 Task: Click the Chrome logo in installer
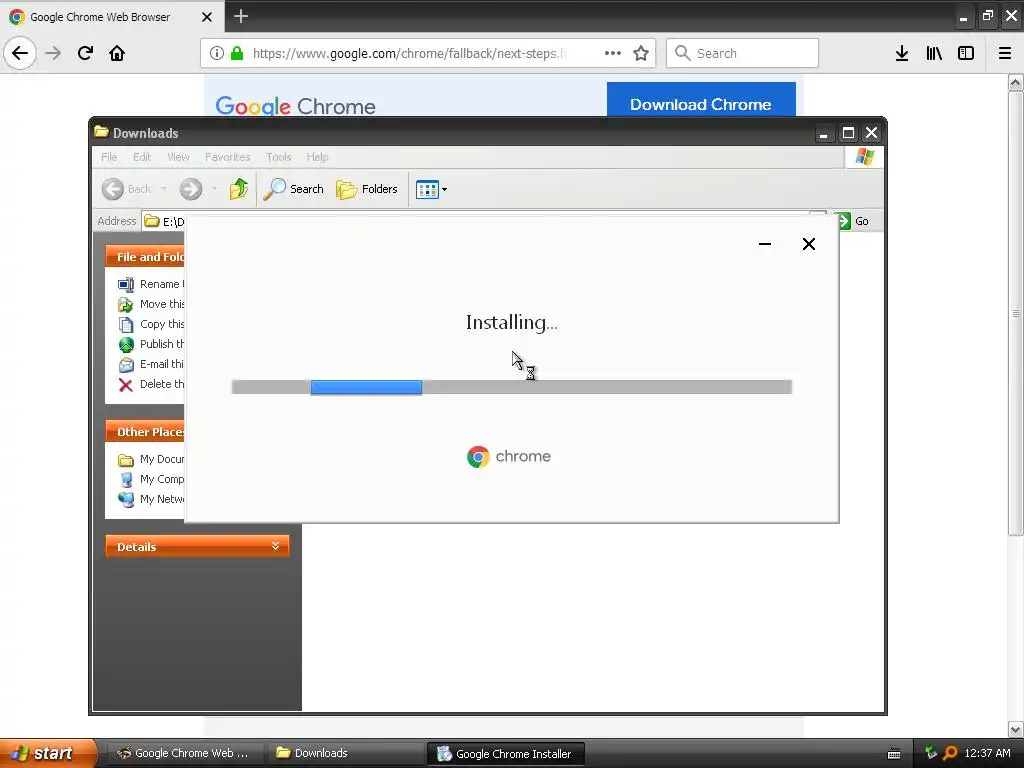coord(478,456)
